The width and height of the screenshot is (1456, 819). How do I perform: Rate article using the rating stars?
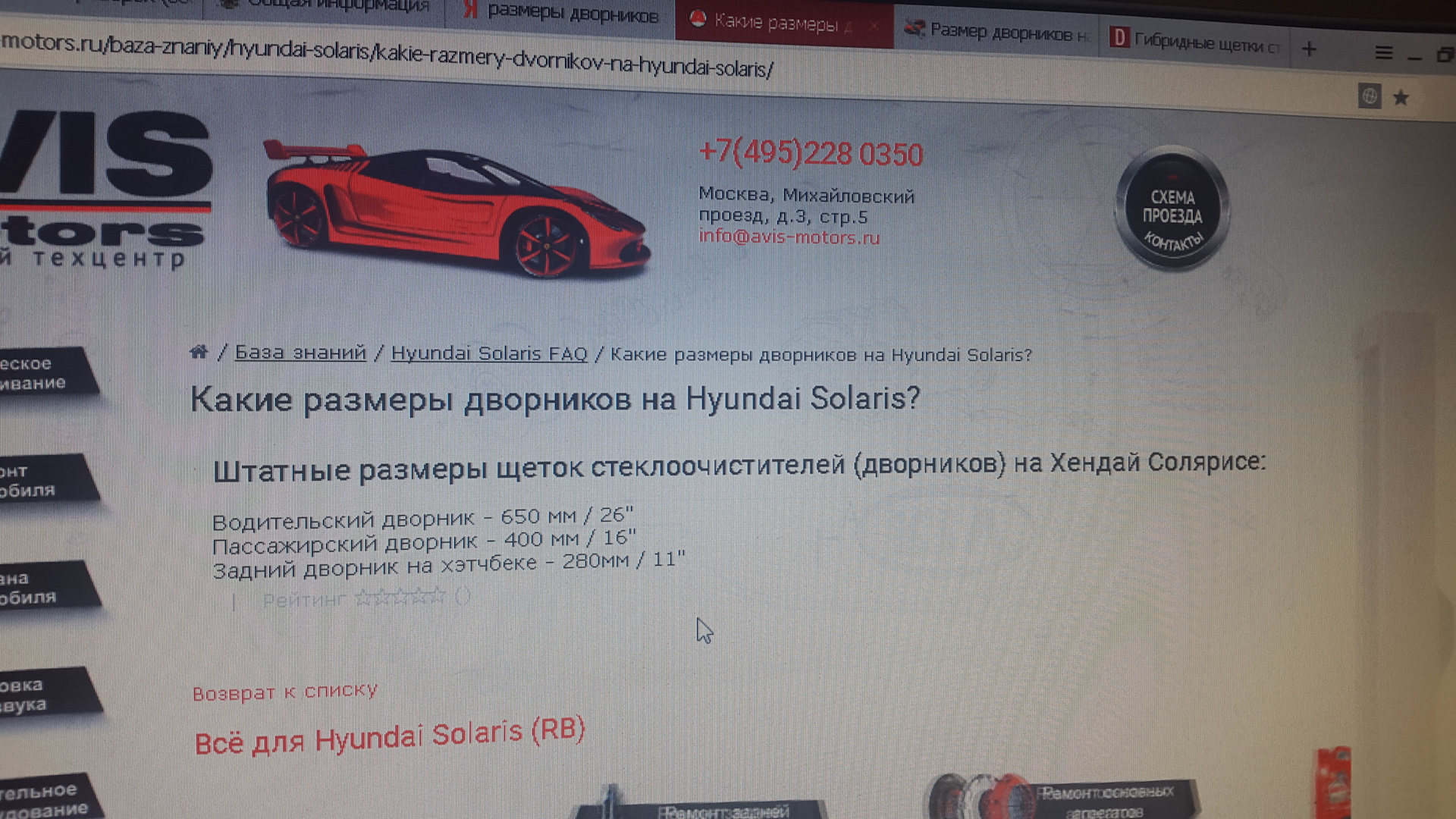tap(400, 598)
